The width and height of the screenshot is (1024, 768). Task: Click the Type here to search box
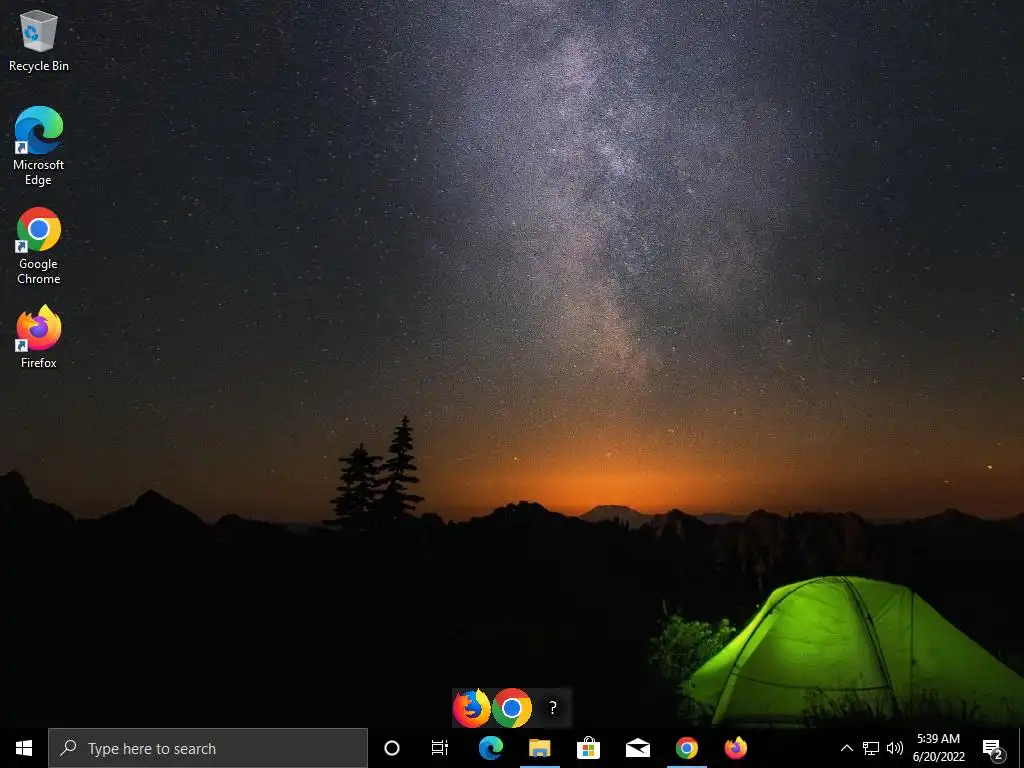(x=208, y=748)
